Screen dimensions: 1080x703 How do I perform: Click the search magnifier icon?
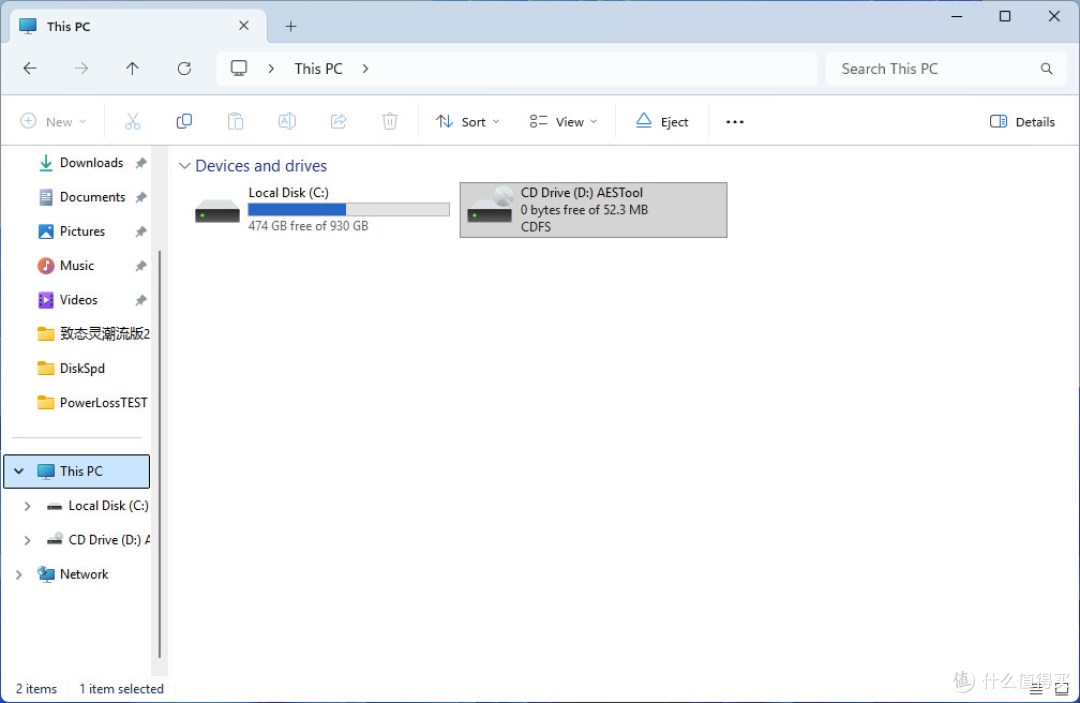point(1046,68)
